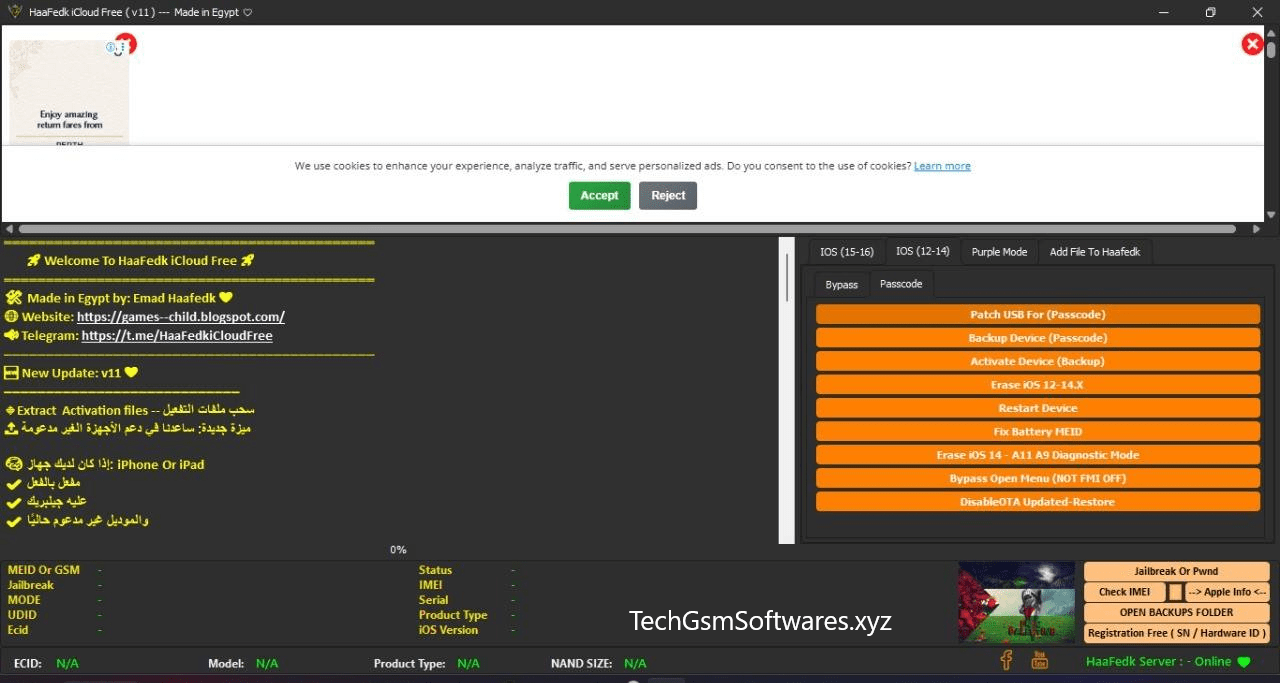This screenshot has height=683, width=1280.
Task: Switch to the Bypass sub-tab
Action: click(841, 285)
